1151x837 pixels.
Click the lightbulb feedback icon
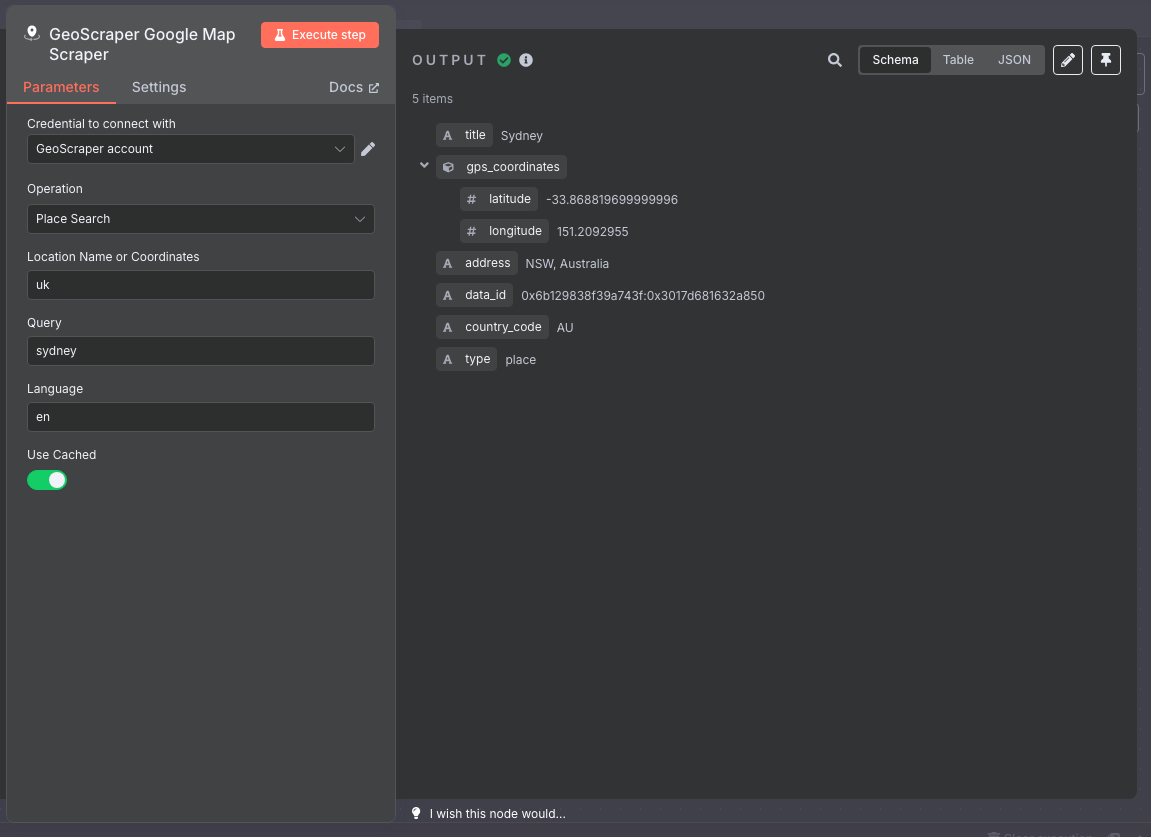(x=416, y=813)
